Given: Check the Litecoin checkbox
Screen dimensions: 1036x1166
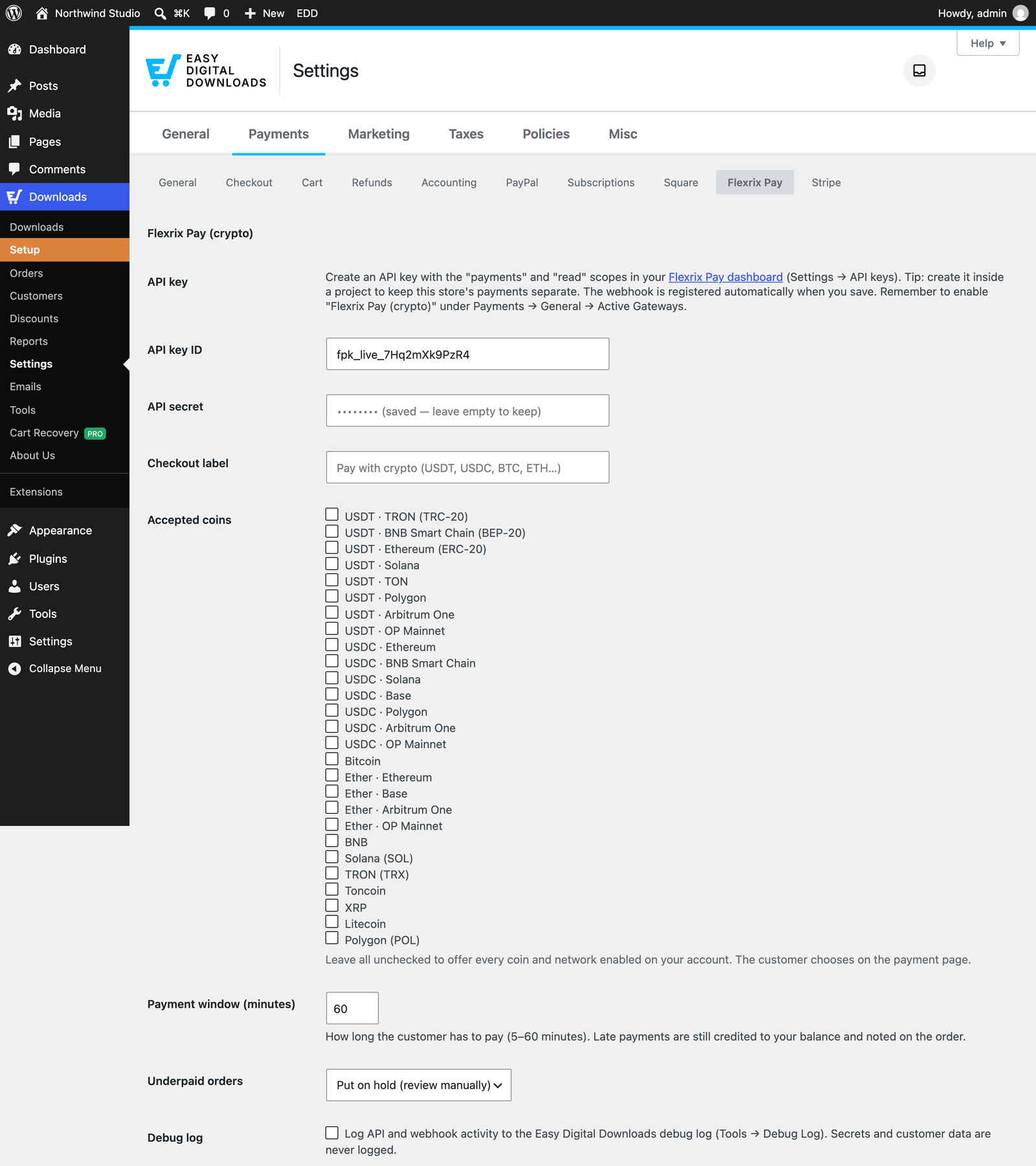Looking at the screenshot, I should pos(332,922).
